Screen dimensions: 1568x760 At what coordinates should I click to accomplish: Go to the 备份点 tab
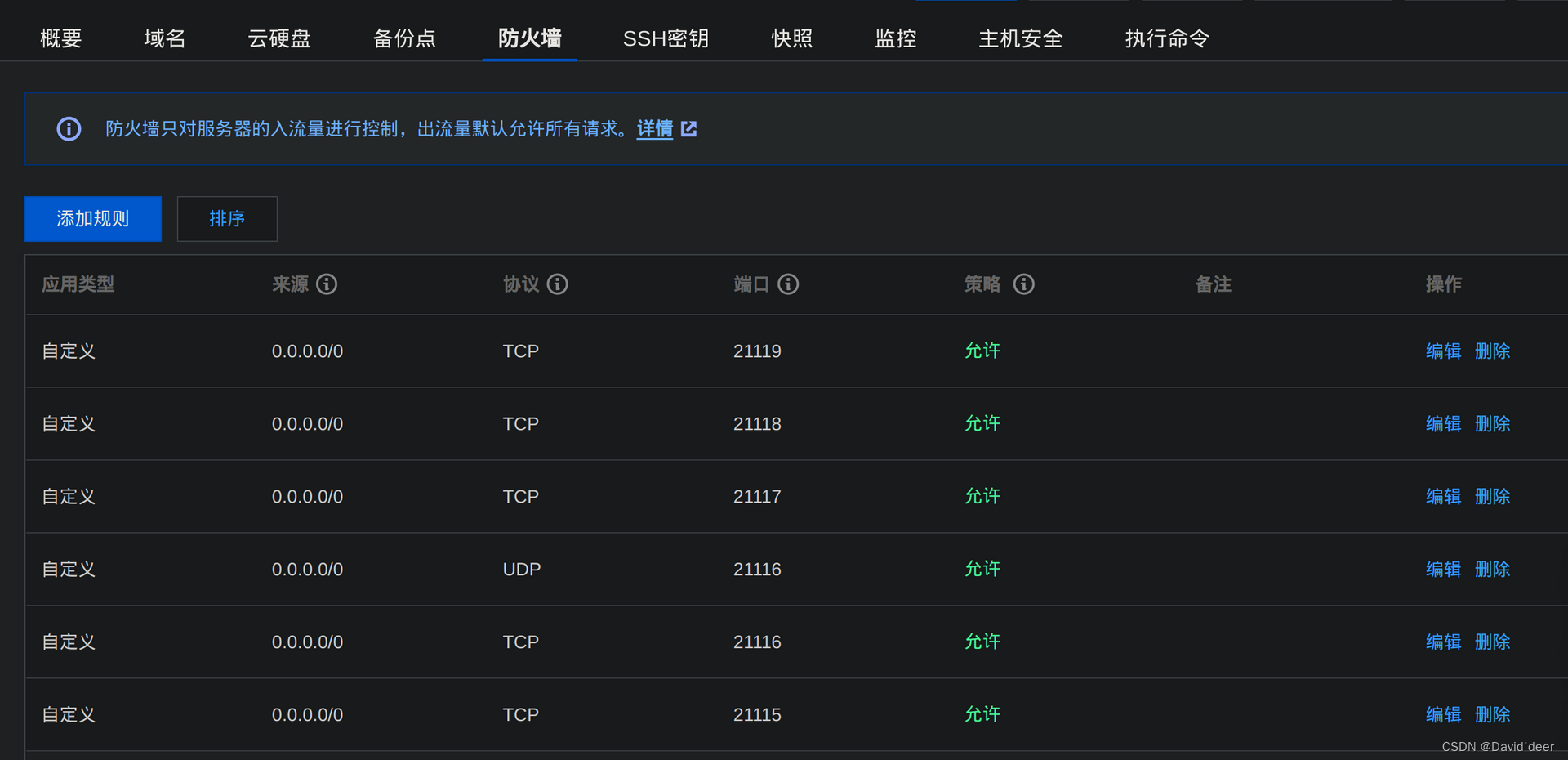pyautogui.click(x=404, y=38)
